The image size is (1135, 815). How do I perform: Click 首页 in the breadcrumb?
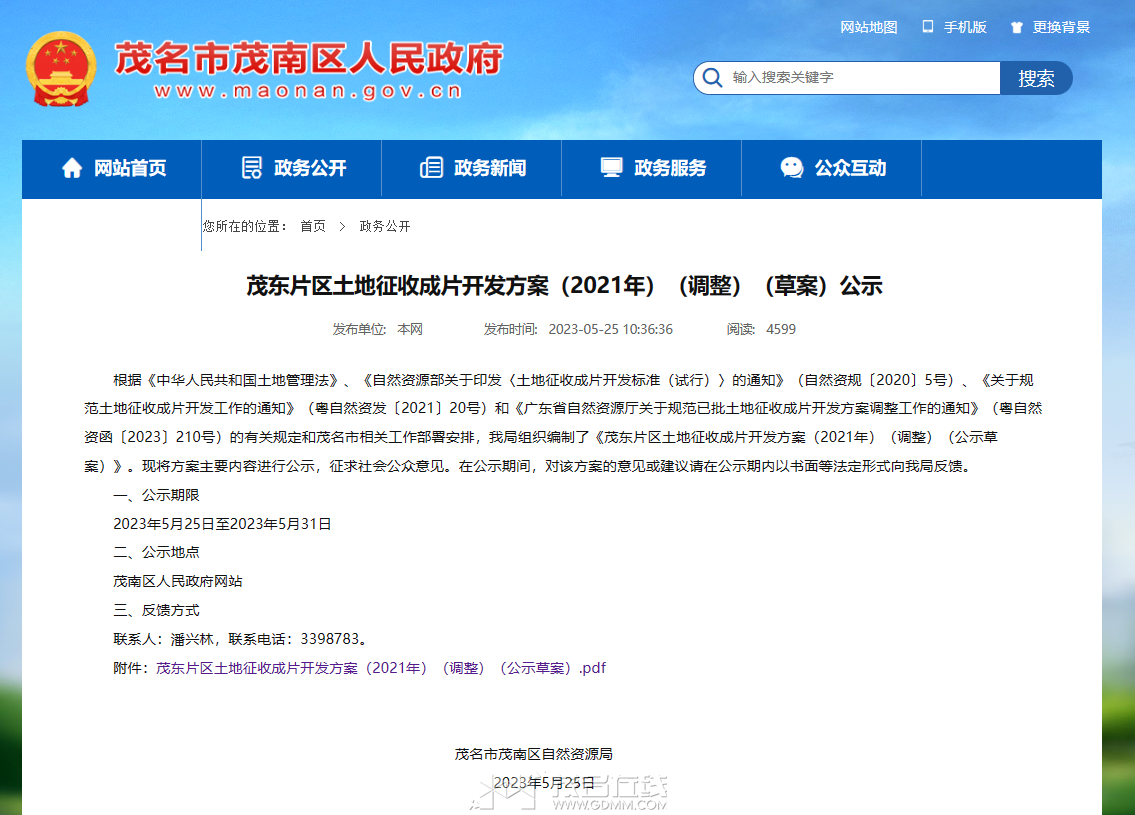click(x=313, y=227)
